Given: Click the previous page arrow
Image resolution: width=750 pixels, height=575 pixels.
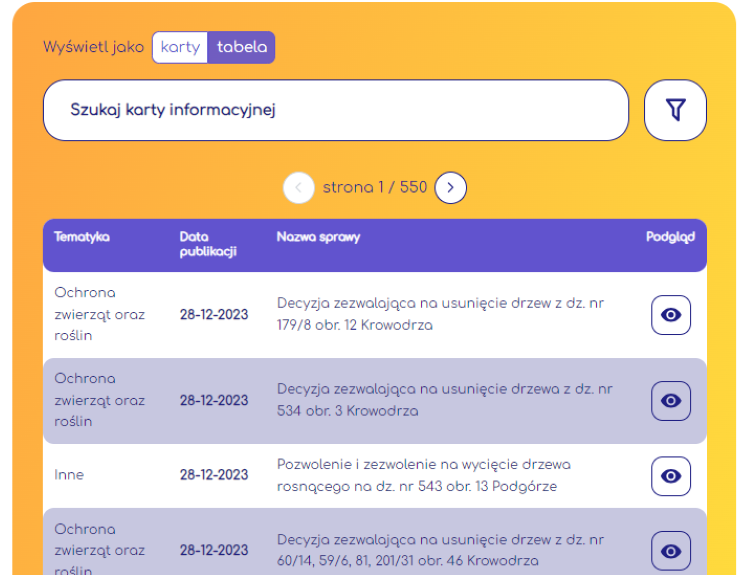Looking at the screenshot, I should pos(298,188).
